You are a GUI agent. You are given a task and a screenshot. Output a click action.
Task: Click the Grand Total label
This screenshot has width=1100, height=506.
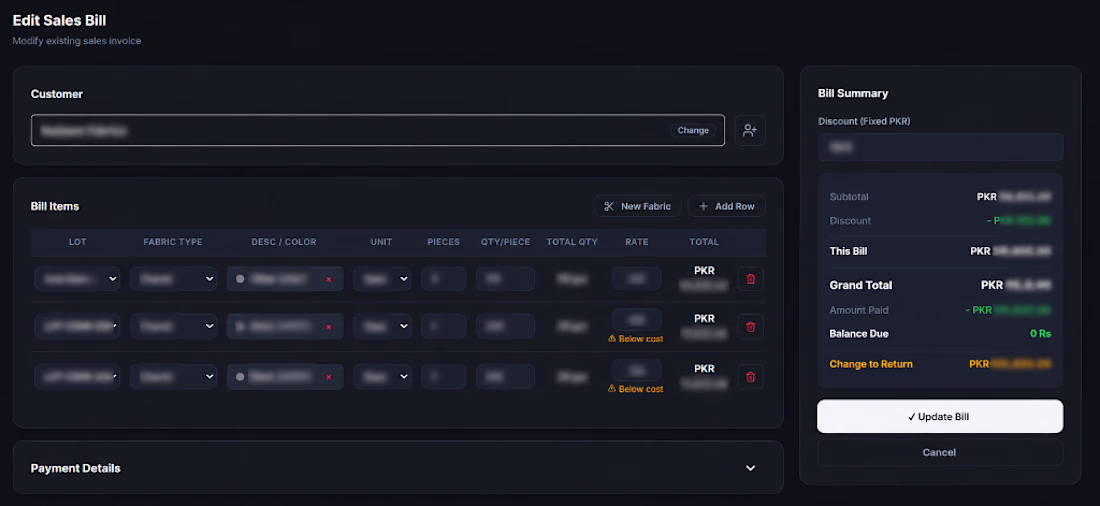(x=861, y=285)
